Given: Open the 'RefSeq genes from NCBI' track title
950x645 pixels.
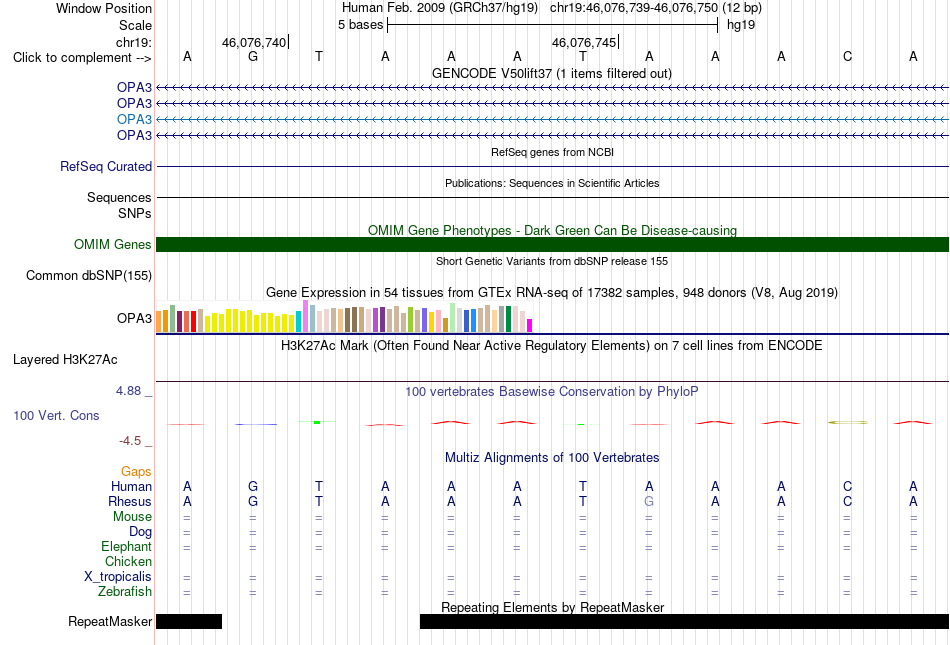Looking at the screenshot, I should click(552, 153).
